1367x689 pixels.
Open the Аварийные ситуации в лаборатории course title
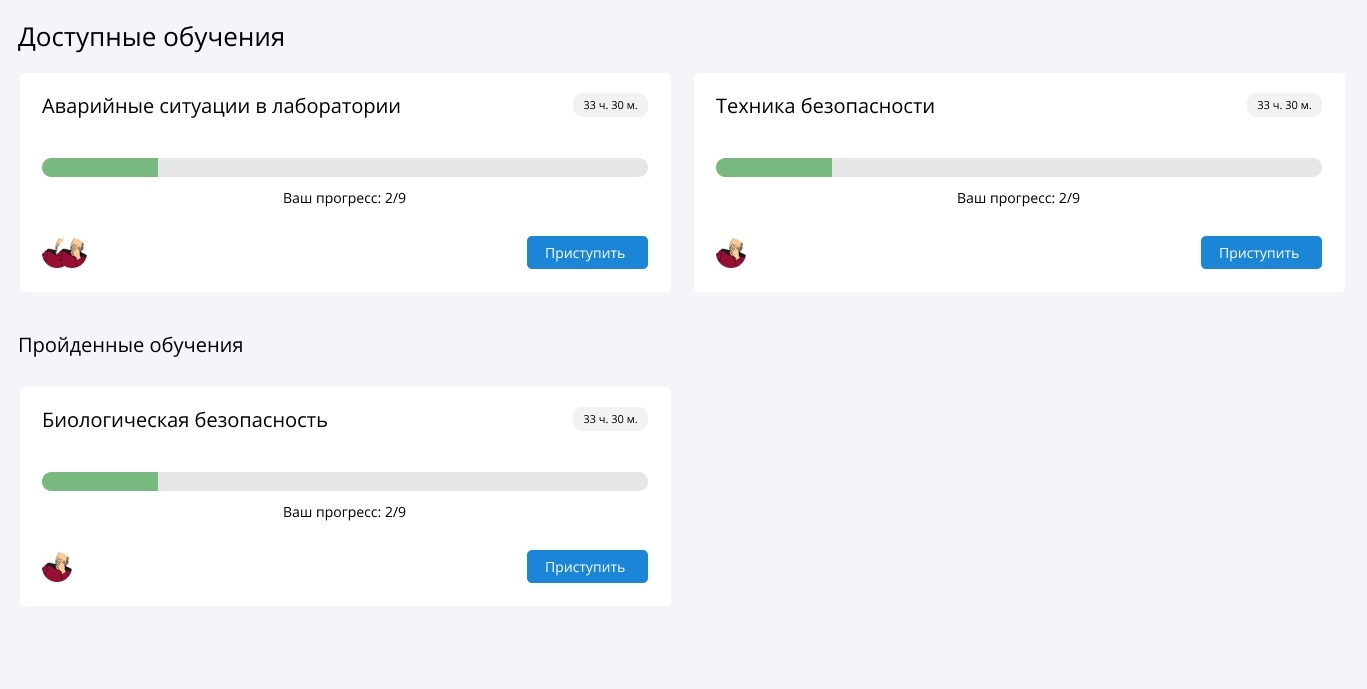click(x=221, y=106)
